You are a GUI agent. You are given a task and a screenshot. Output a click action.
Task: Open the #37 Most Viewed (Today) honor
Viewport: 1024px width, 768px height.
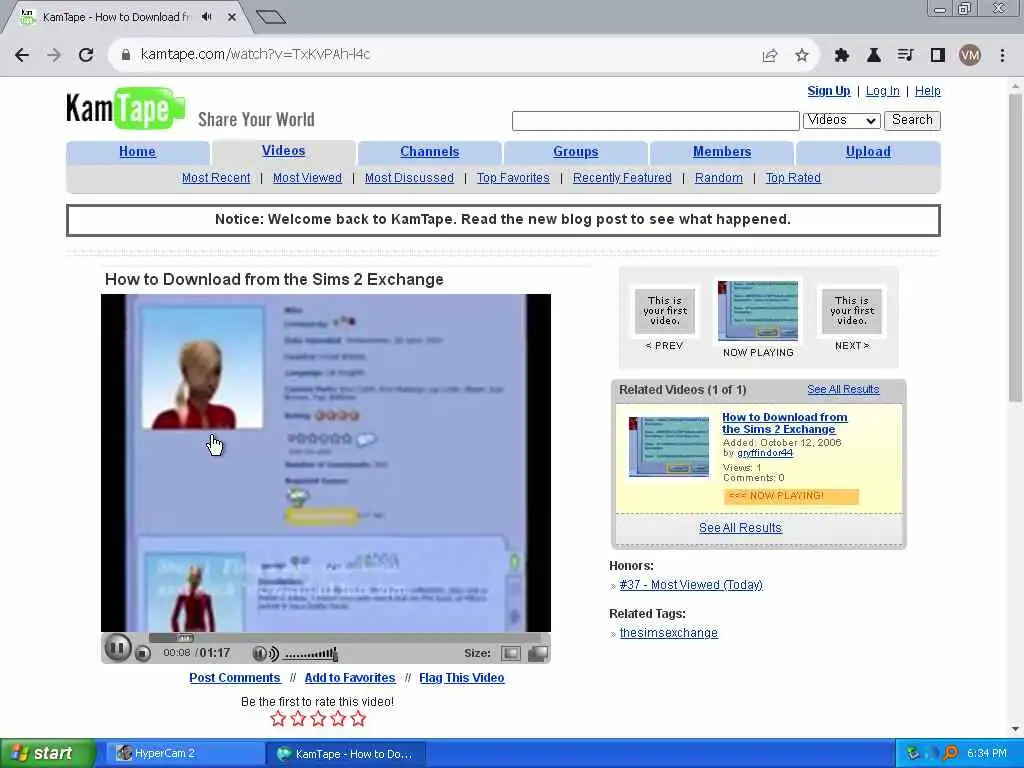point(691,584)
